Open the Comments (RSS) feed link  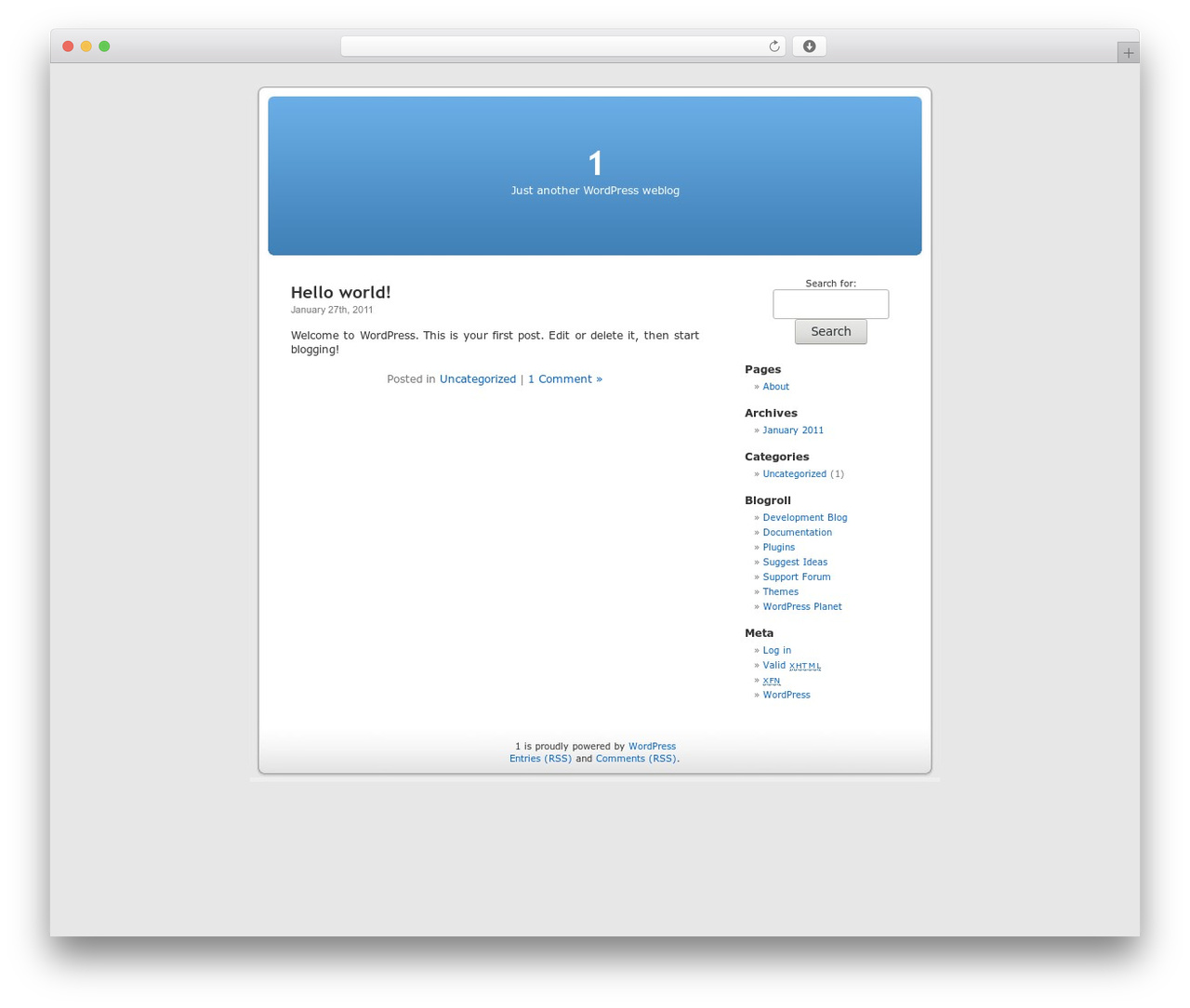pyautogui.click(x=636, y=759)
